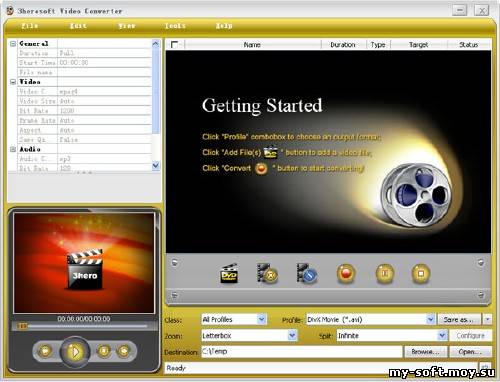Open the Tools menu
500x382 pixels.
[175, 26]
